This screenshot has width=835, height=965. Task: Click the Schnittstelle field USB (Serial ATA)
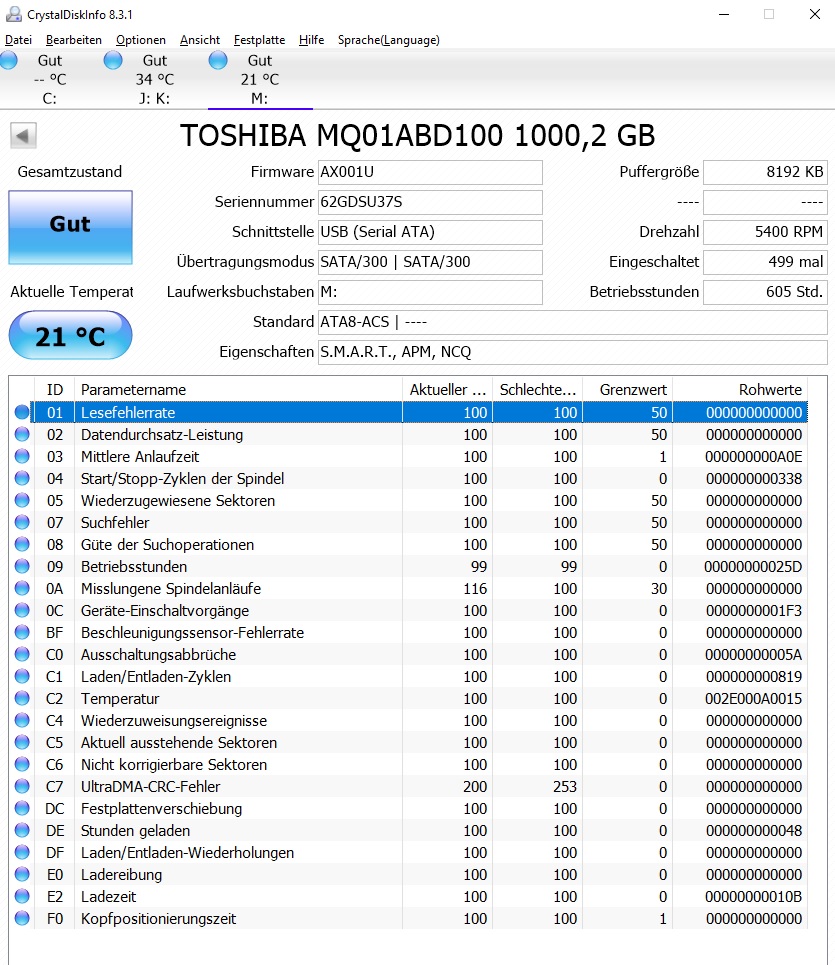point(430,232)
